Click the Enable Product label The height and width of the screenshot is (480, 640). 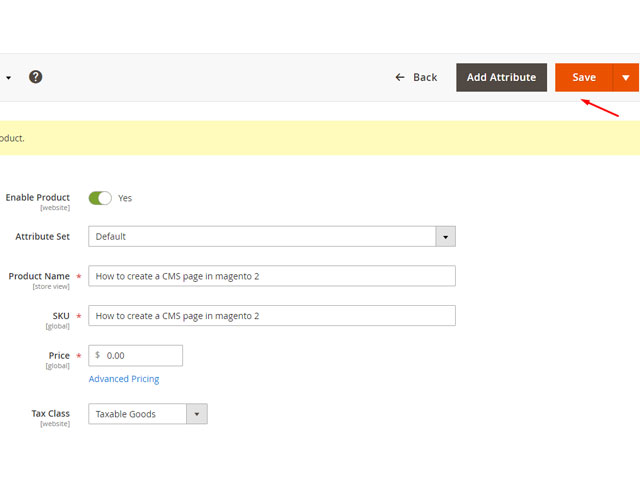tap(38, 198)
